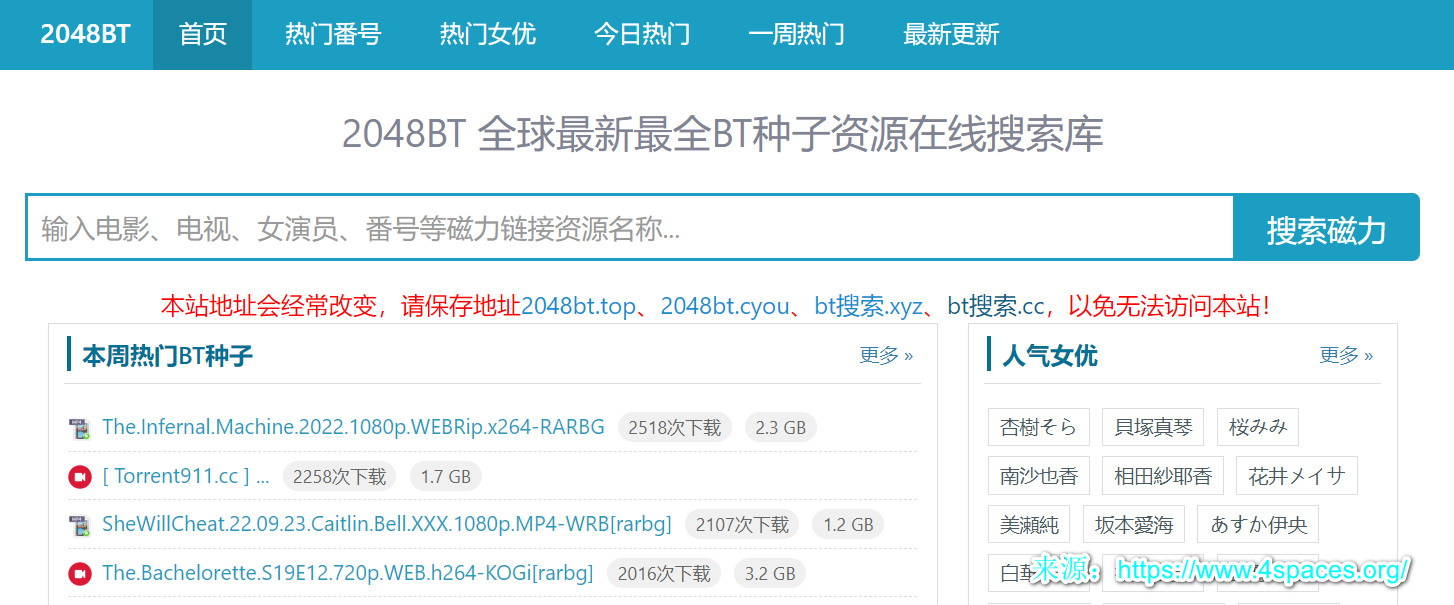Expand 更多 in the 人气女优 panel
Screen dimensions: 1454x605
1345,355
